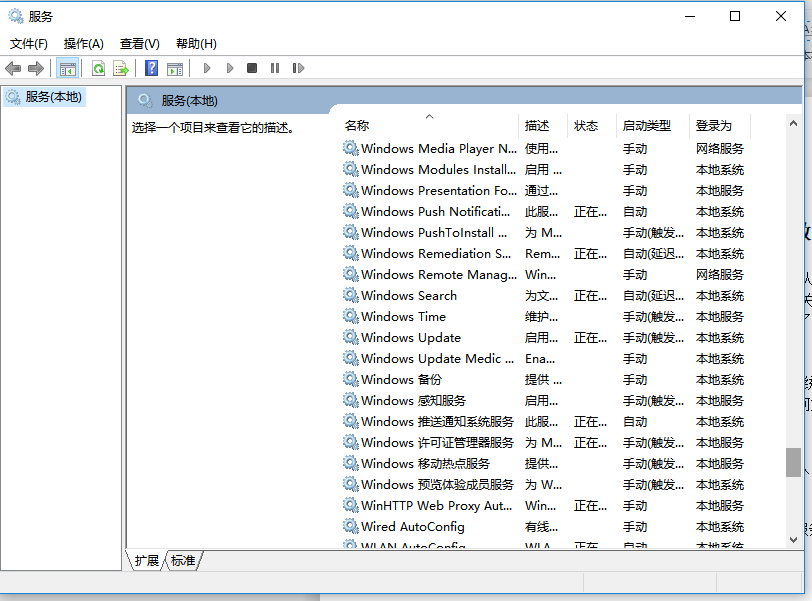Toggle the show/hide action pane toolbar icon
Screen dimensions: 812x601
coord(175,68)
